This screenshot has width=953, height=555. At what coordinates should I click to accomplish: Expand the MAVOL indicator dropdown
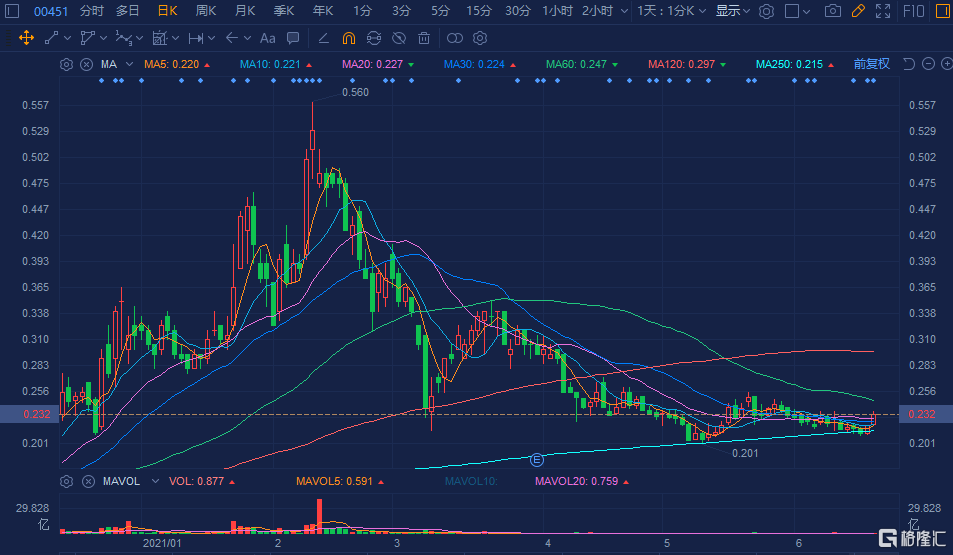(x=130, y=481)
